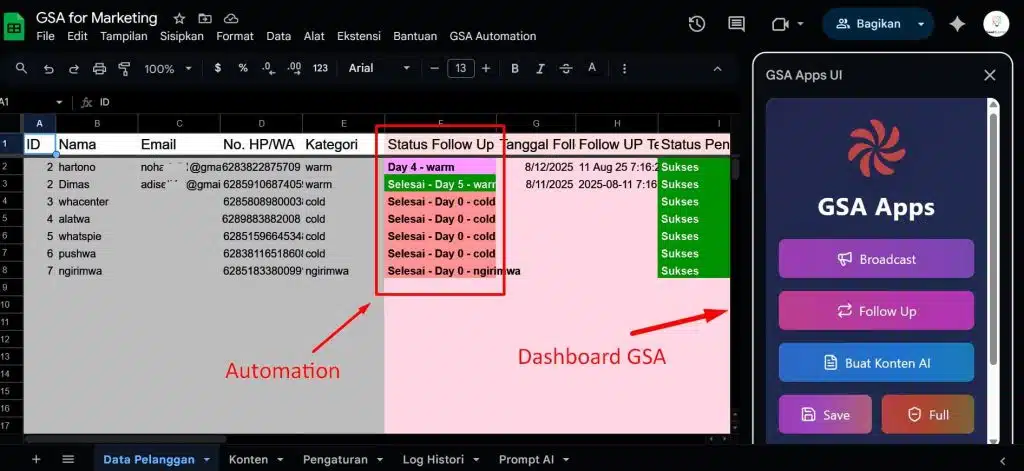Format as currency with dollar icon
The width and height of the screenshot is (1024, 471).
pyautogui.click(x=217, y=68)
